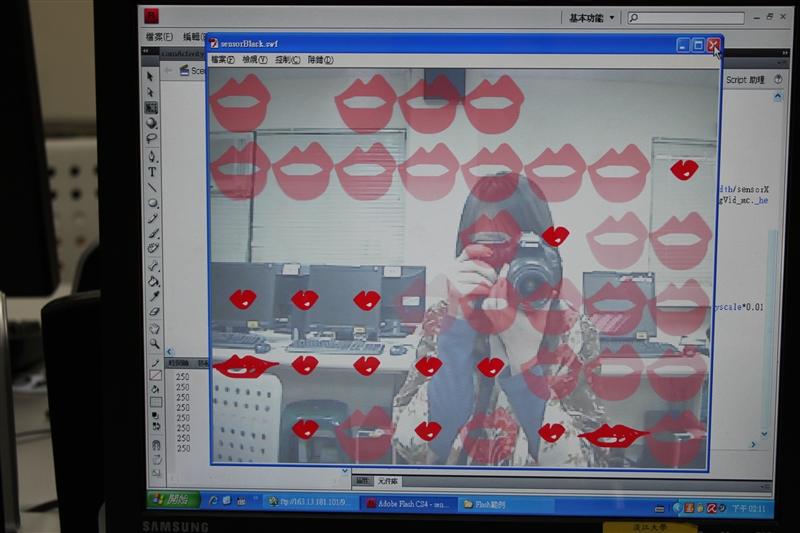The width and height of the screenshot is (800, 533).
Task: Switch to Adobe Flash CS4 taskbar button
Action: click(x=408, y=504)
